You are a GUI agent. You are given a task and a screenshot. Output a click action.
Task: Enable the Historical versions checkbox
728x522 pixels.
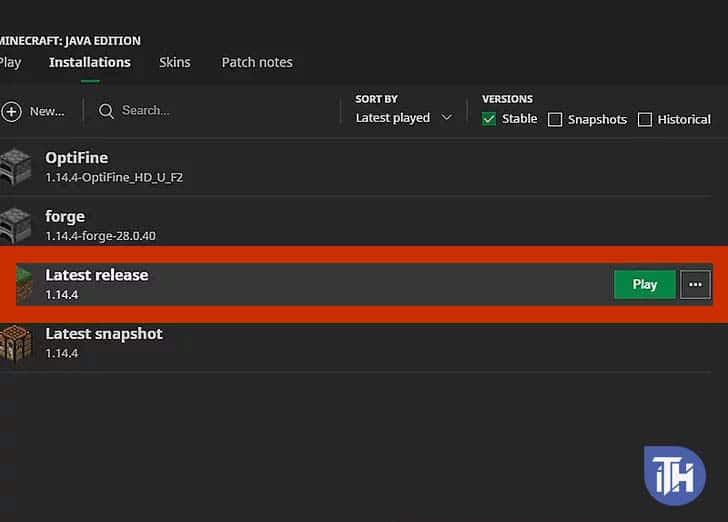[x=645, y=120]
